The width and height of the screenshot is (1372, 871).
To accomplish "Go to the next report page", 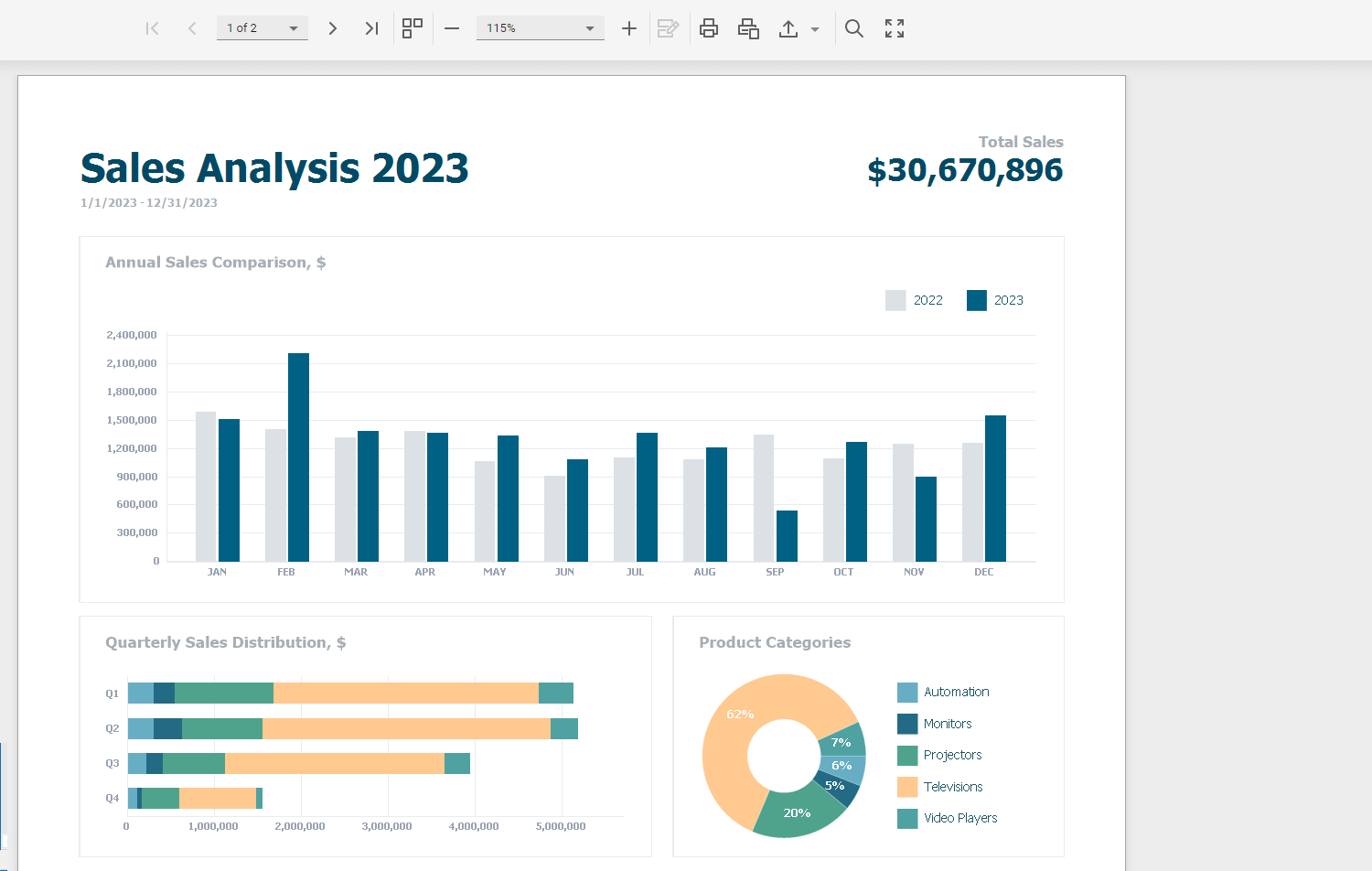I will point(333,28).
